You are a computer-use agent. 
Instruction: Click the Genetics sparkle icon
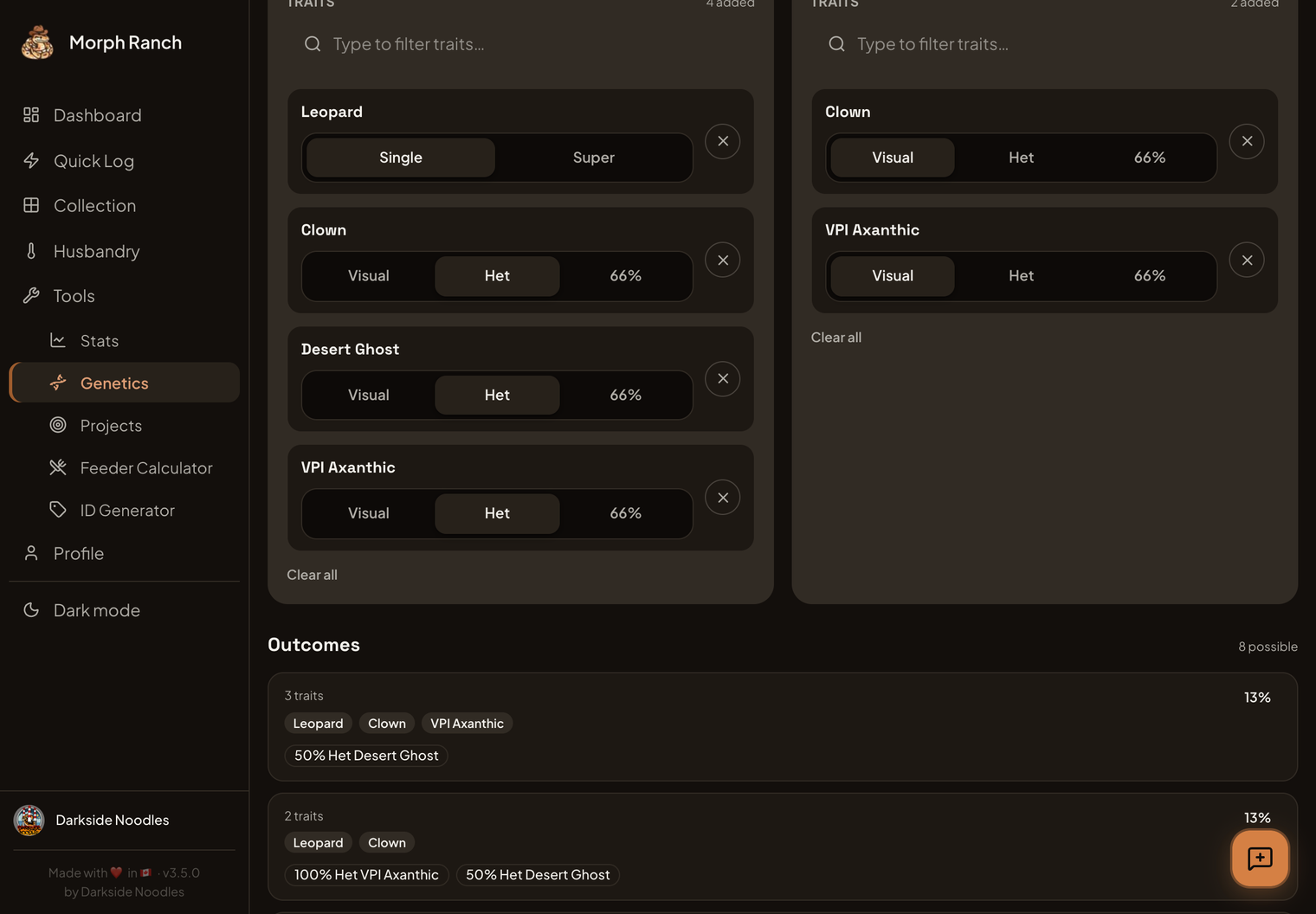pyautogui.click(x=58, y=383)
